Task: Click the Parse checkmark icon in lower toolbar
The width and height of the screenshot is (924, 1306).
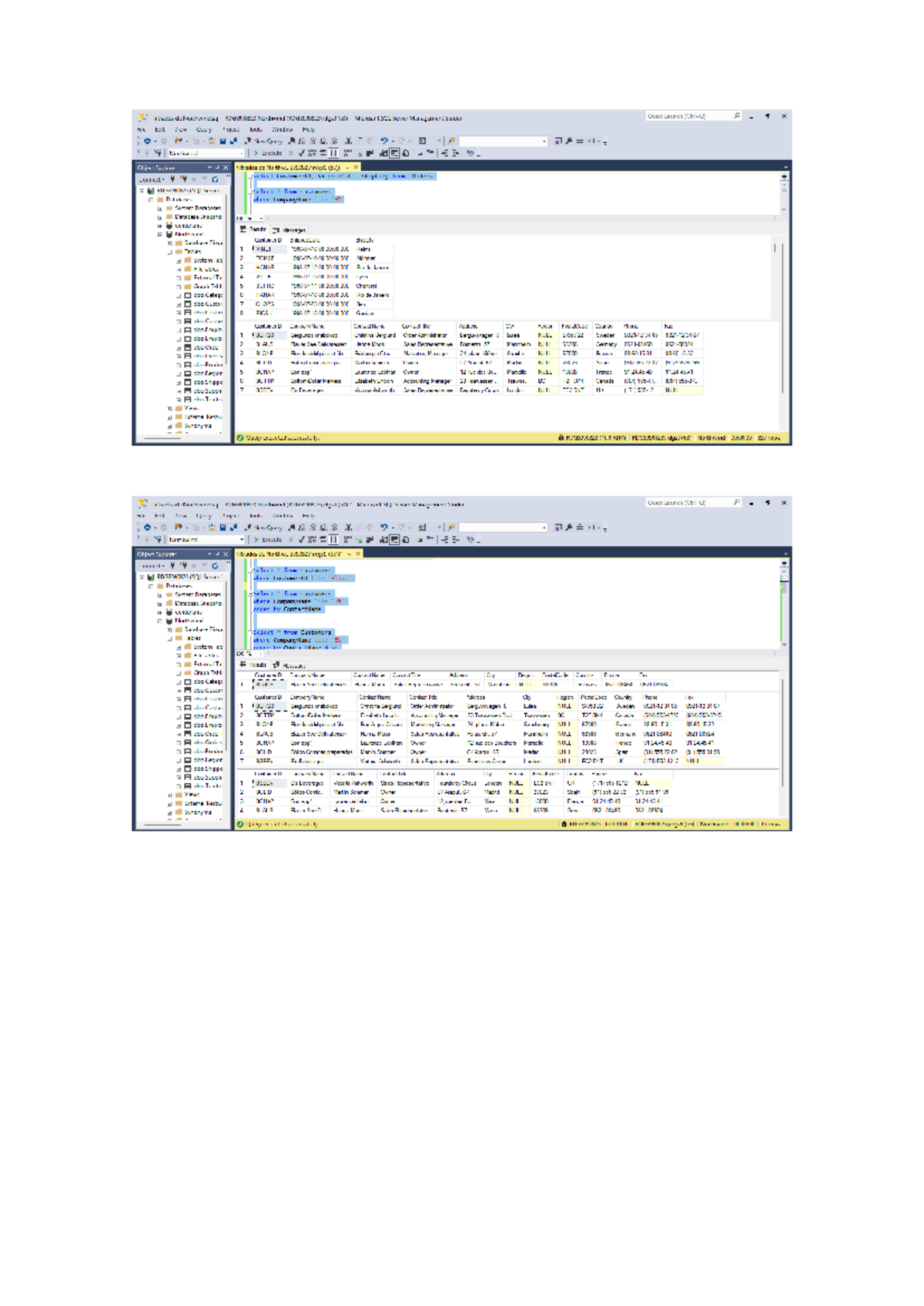Action: (x=302, y=540)
